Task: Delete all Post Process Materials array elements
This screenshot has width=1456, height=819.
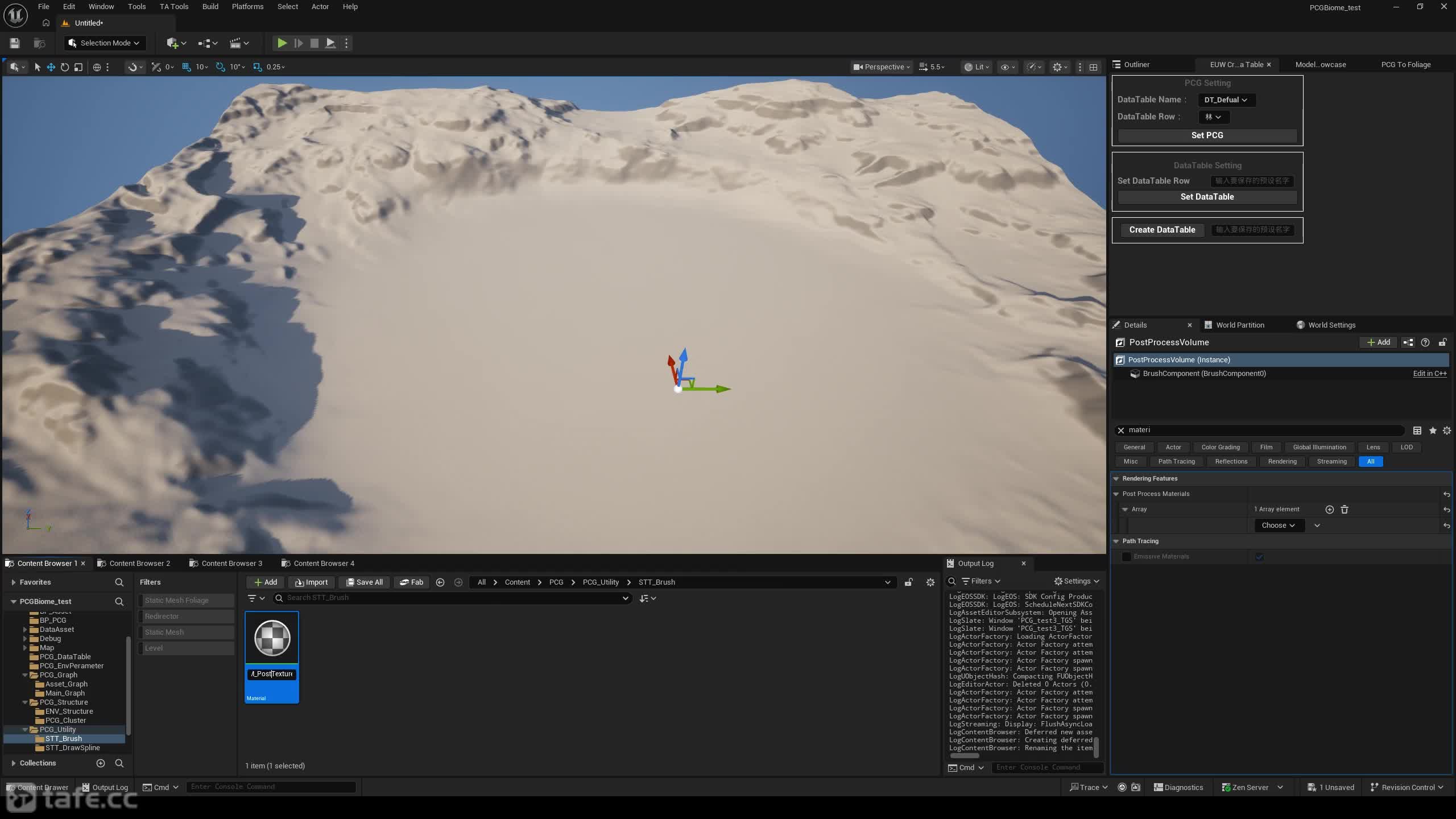Action: click(x=1345, y=510)
